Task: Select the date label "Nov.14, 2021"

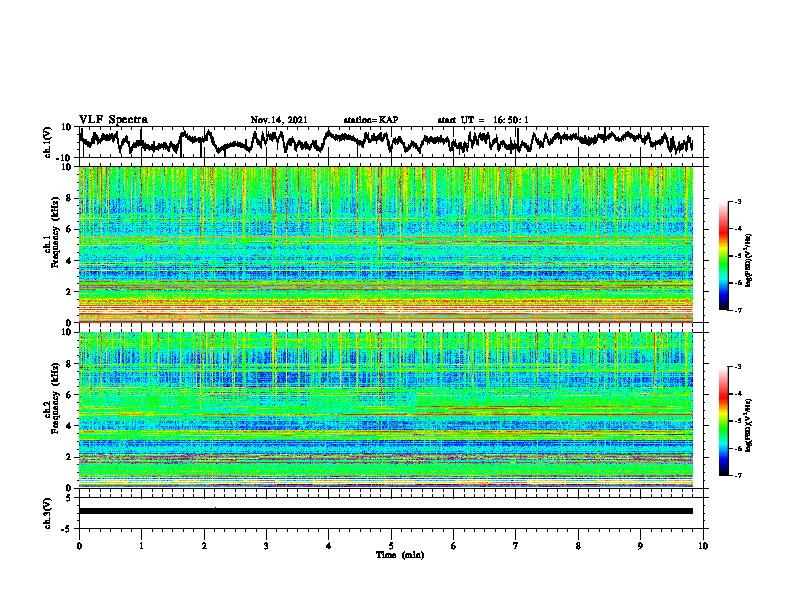Action: click(279, 120)
